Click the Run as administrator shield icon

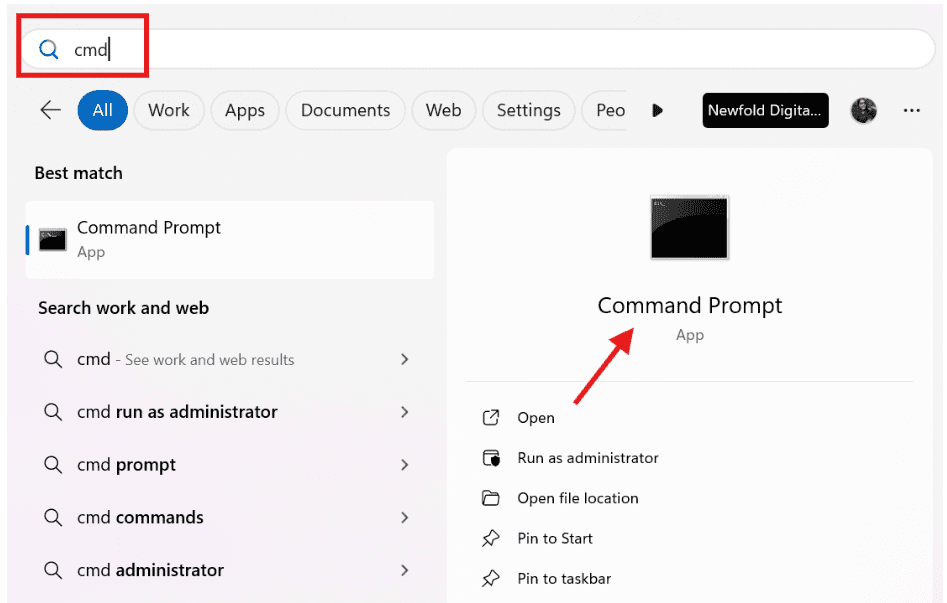491,458
